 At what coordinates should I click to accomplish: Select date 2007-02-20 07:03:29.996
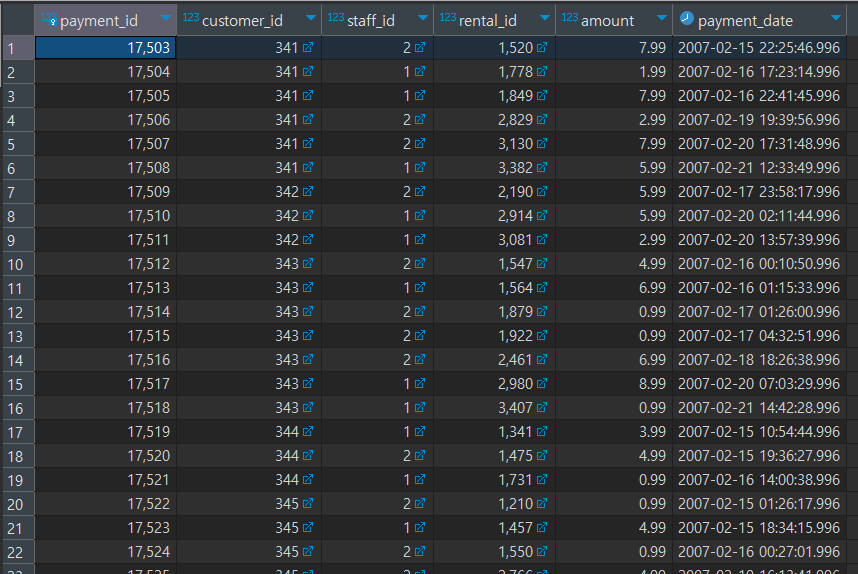click(759, 384)
